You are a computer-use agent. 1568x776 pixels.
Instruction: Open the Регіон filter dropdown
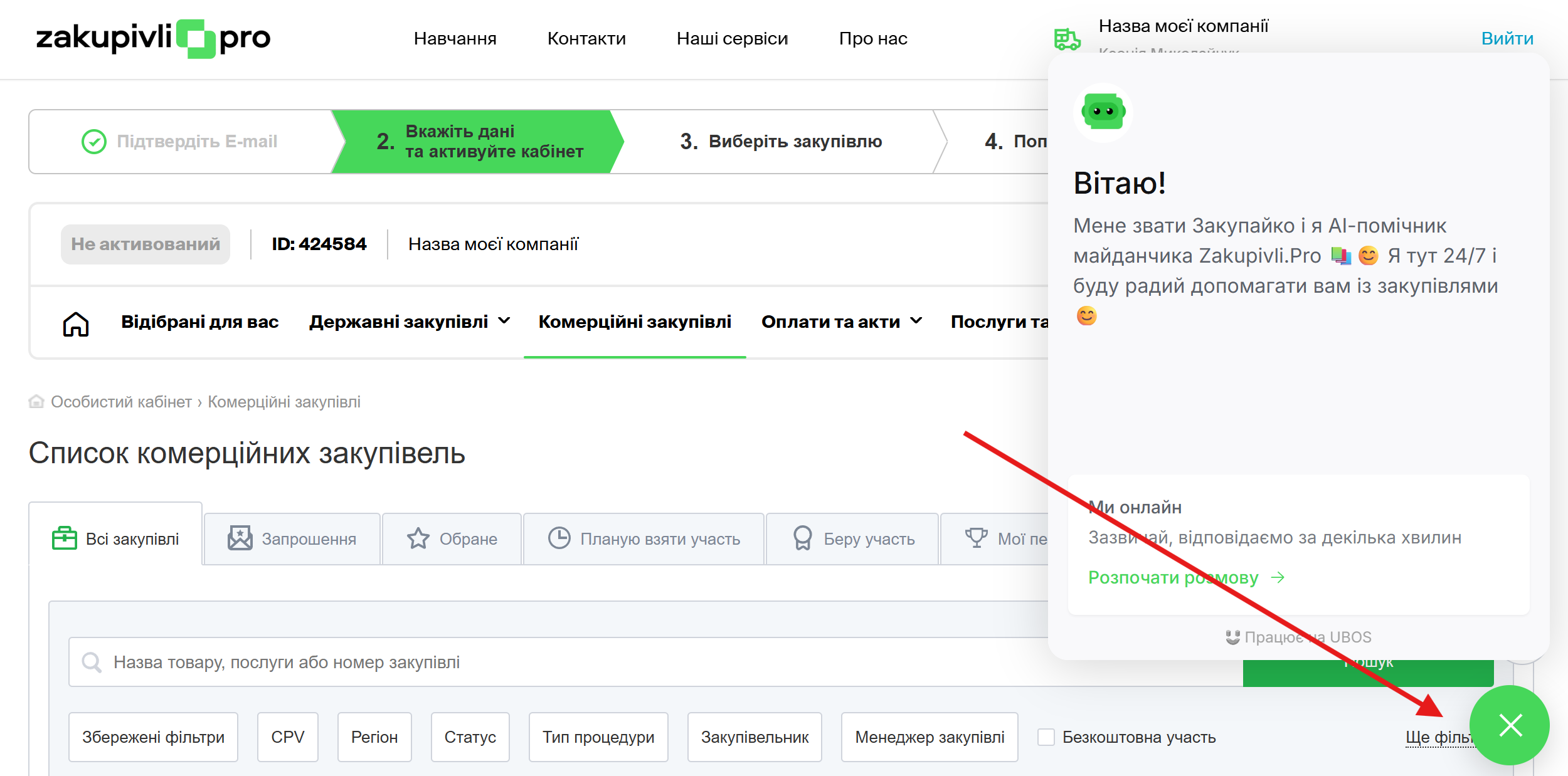(374, 737)
